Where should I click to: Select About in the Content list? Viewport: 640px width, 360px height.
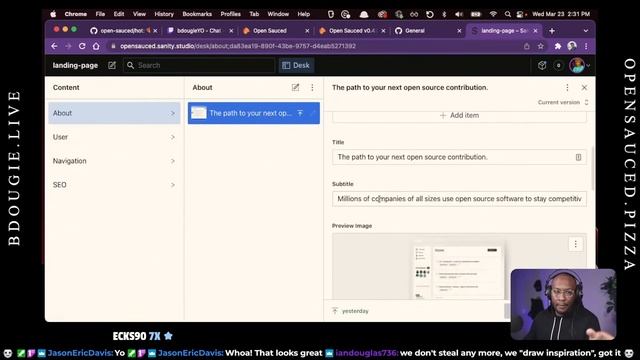114,113
